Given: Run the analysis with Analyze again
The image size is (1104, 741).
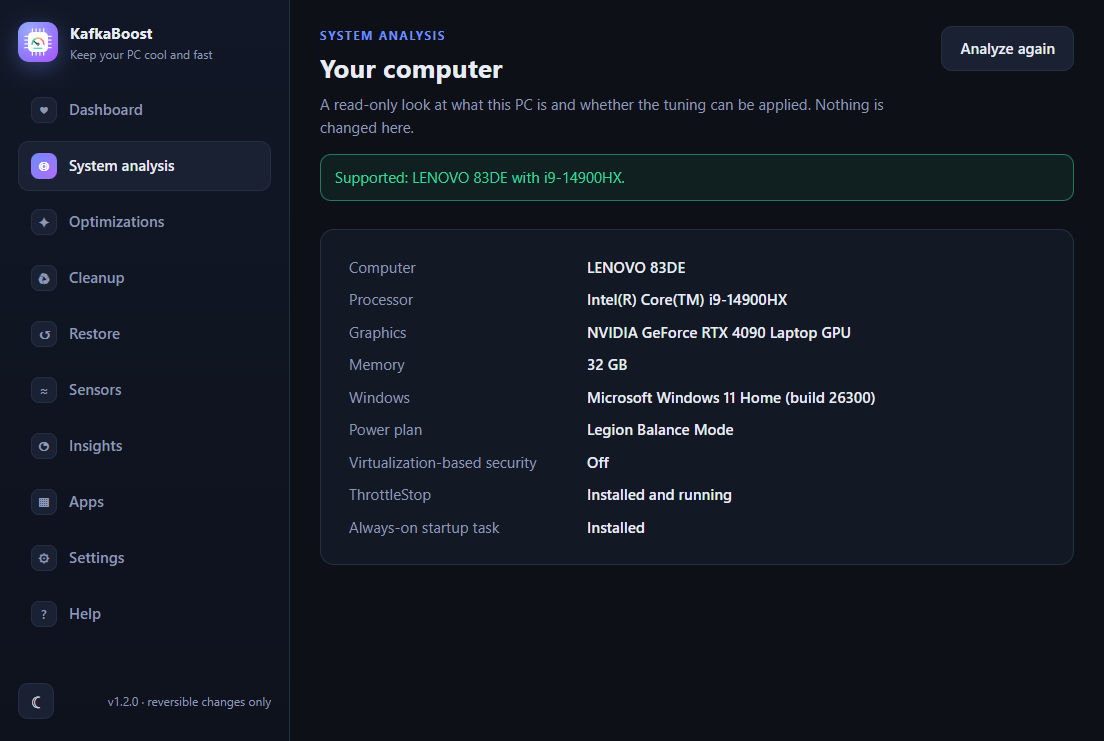Looking at the screenshot, I should click(1007, 49).
